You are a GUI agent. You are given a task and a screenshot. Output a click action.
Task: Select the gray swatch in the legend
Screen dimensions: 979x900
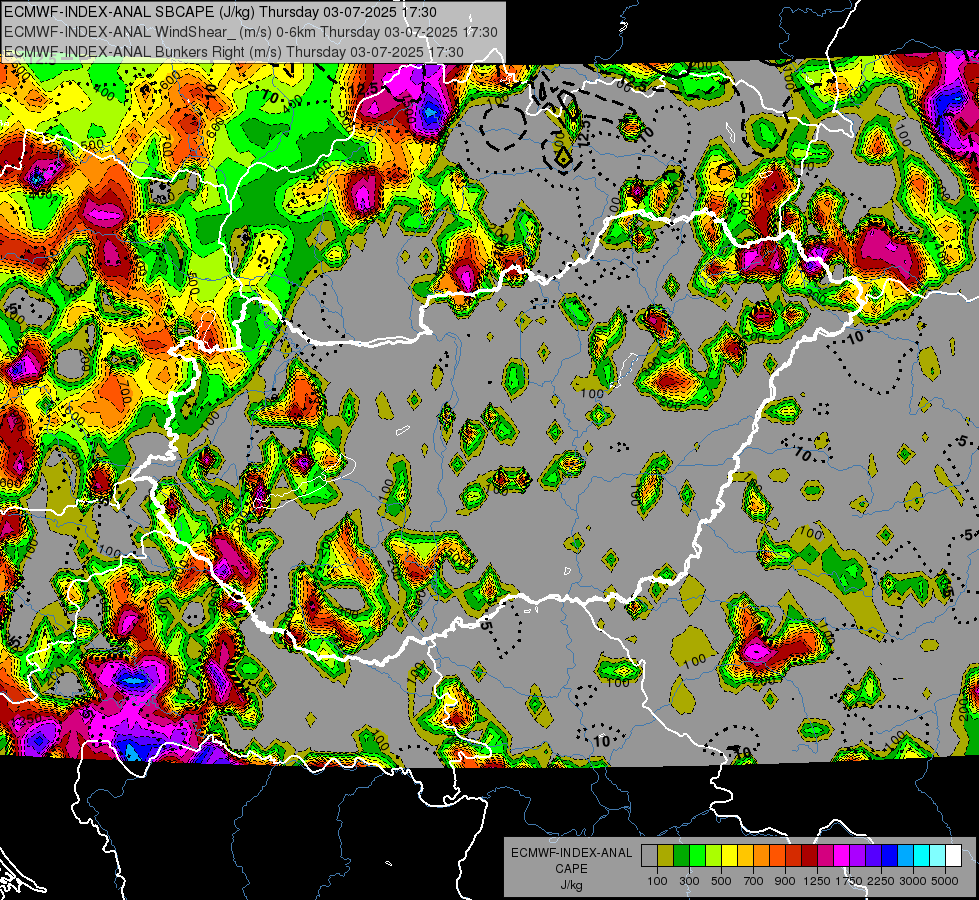tap(649, 856)
